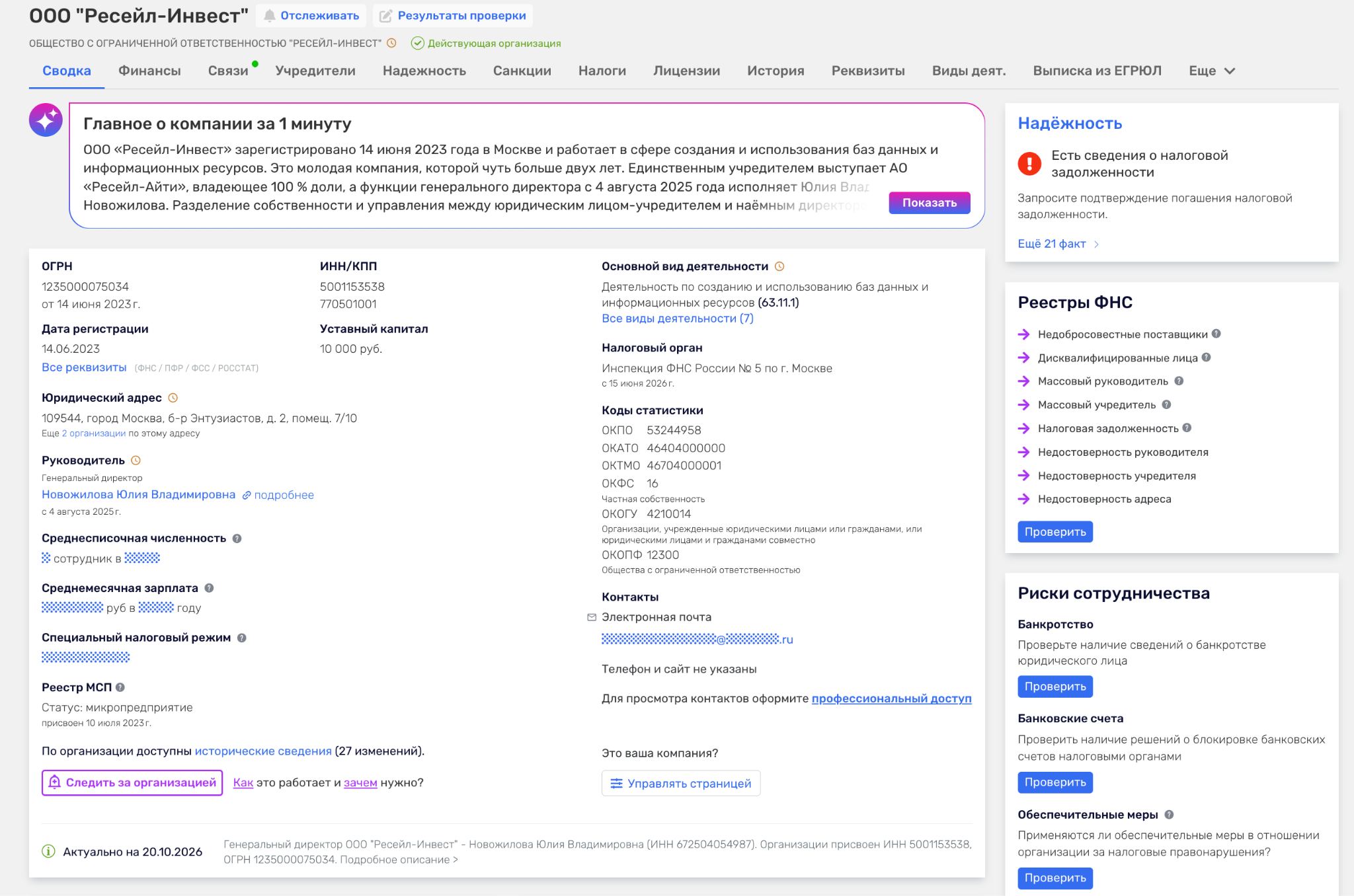Viewport: 1354px width, 896px height.
Task: Click the green info icon by Актуально на
Action: click(48, 851)
